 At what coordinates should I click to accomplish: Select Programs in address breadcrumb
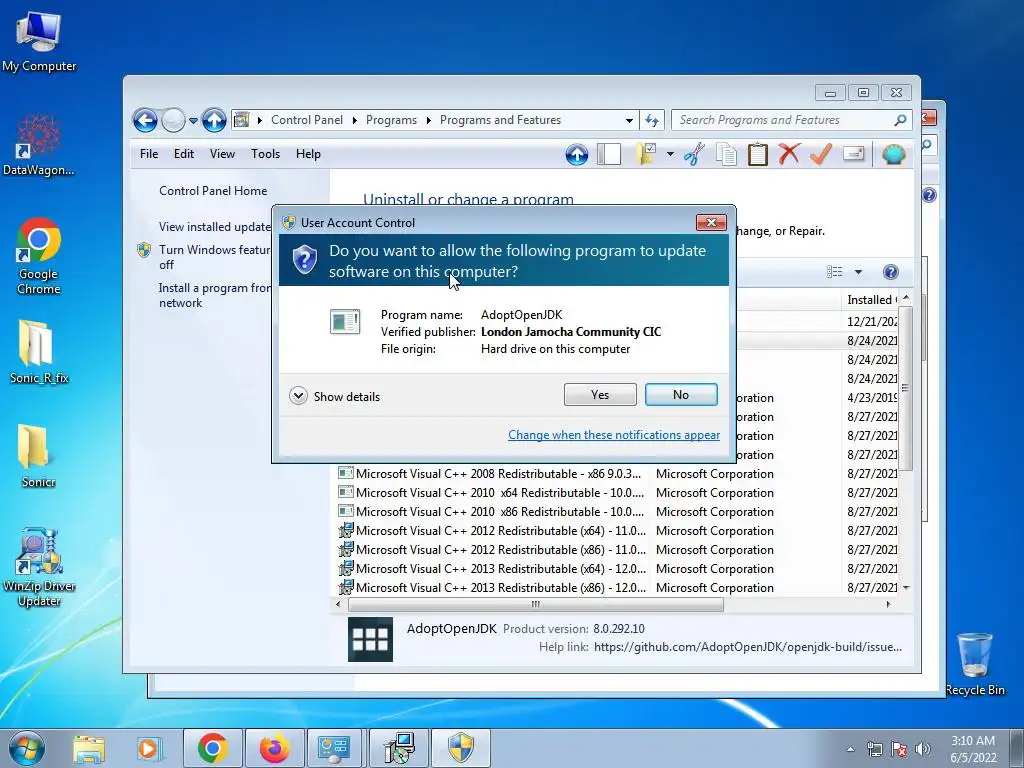point(391,120)
